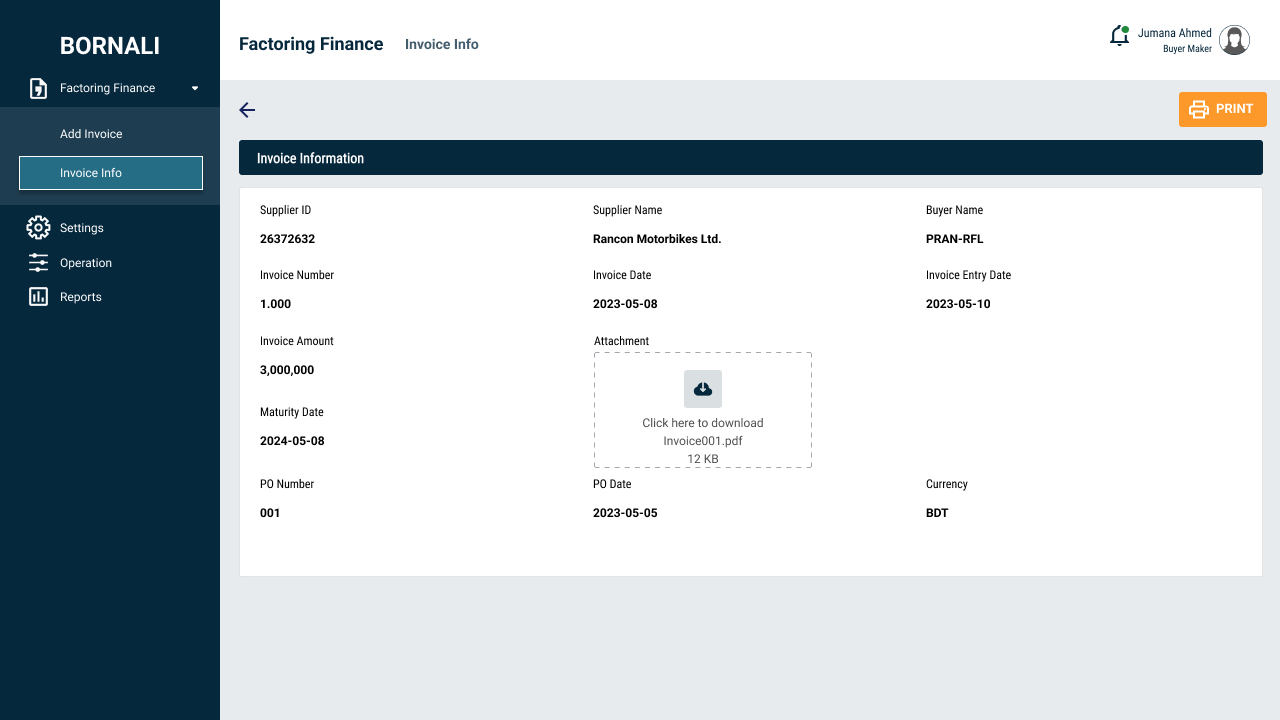Click the Factoring Finance page title
The width and height of the screenshot is (1280, 720).
[311, 44]
